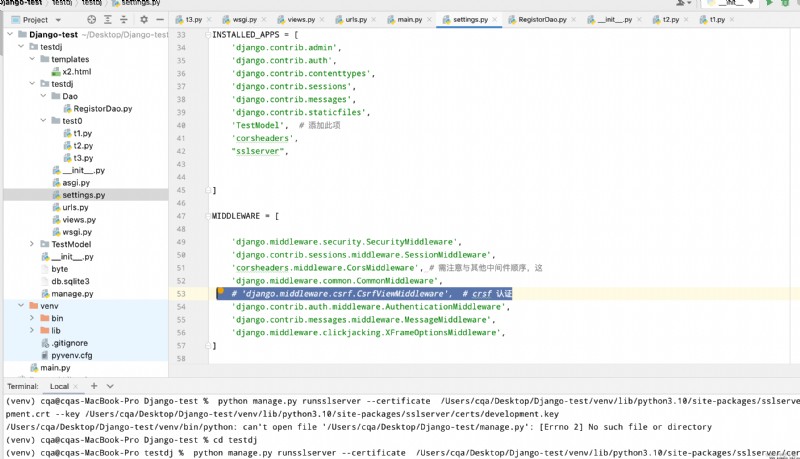Expand the lib folder
This screenshot has height=459, width=800.
(32, 330)
